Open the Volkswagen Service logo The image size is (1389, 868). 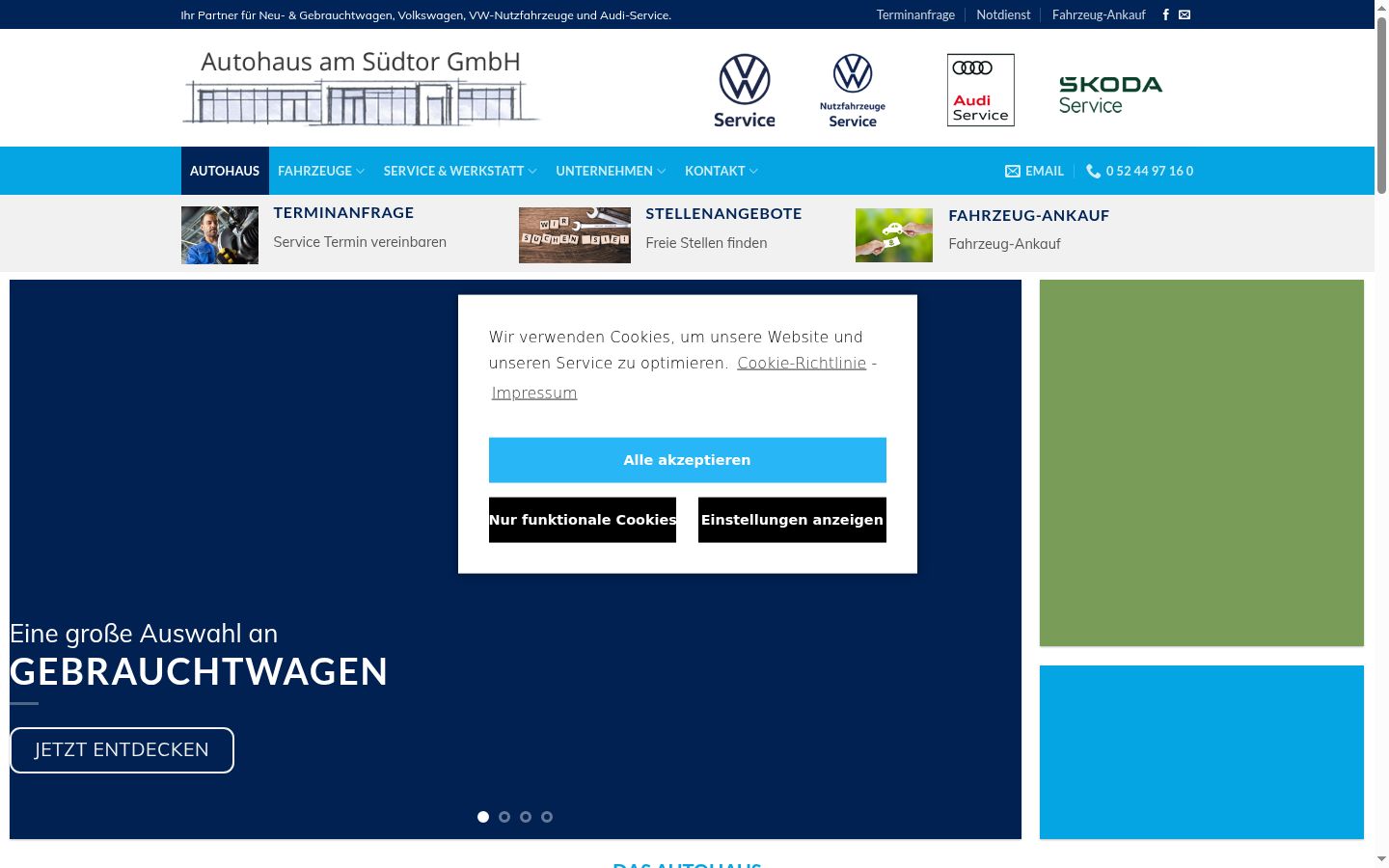click(745, 91)
